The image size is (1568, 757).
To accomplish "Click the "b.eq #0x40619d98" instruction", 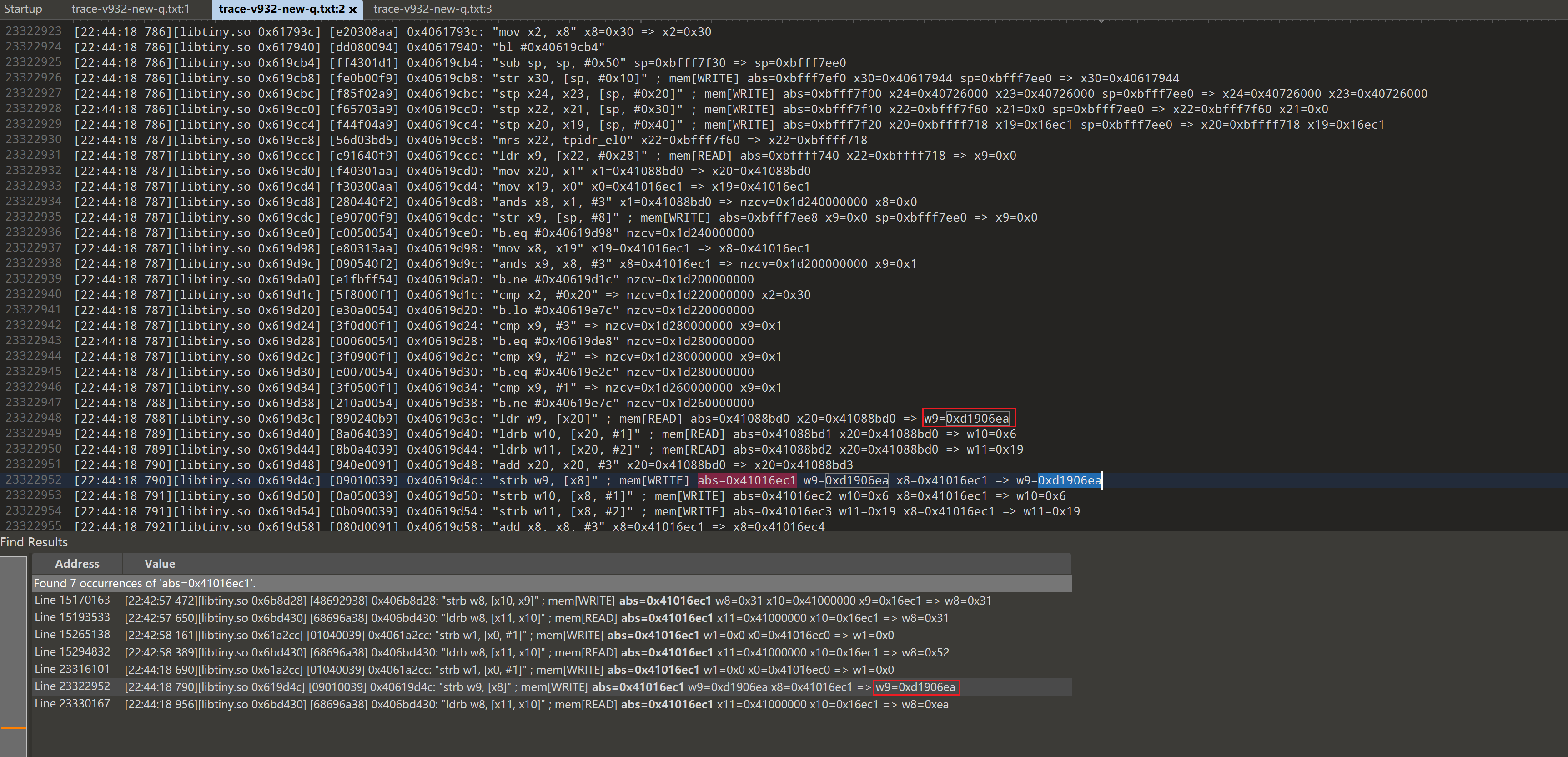I will [x=556, y=232].
